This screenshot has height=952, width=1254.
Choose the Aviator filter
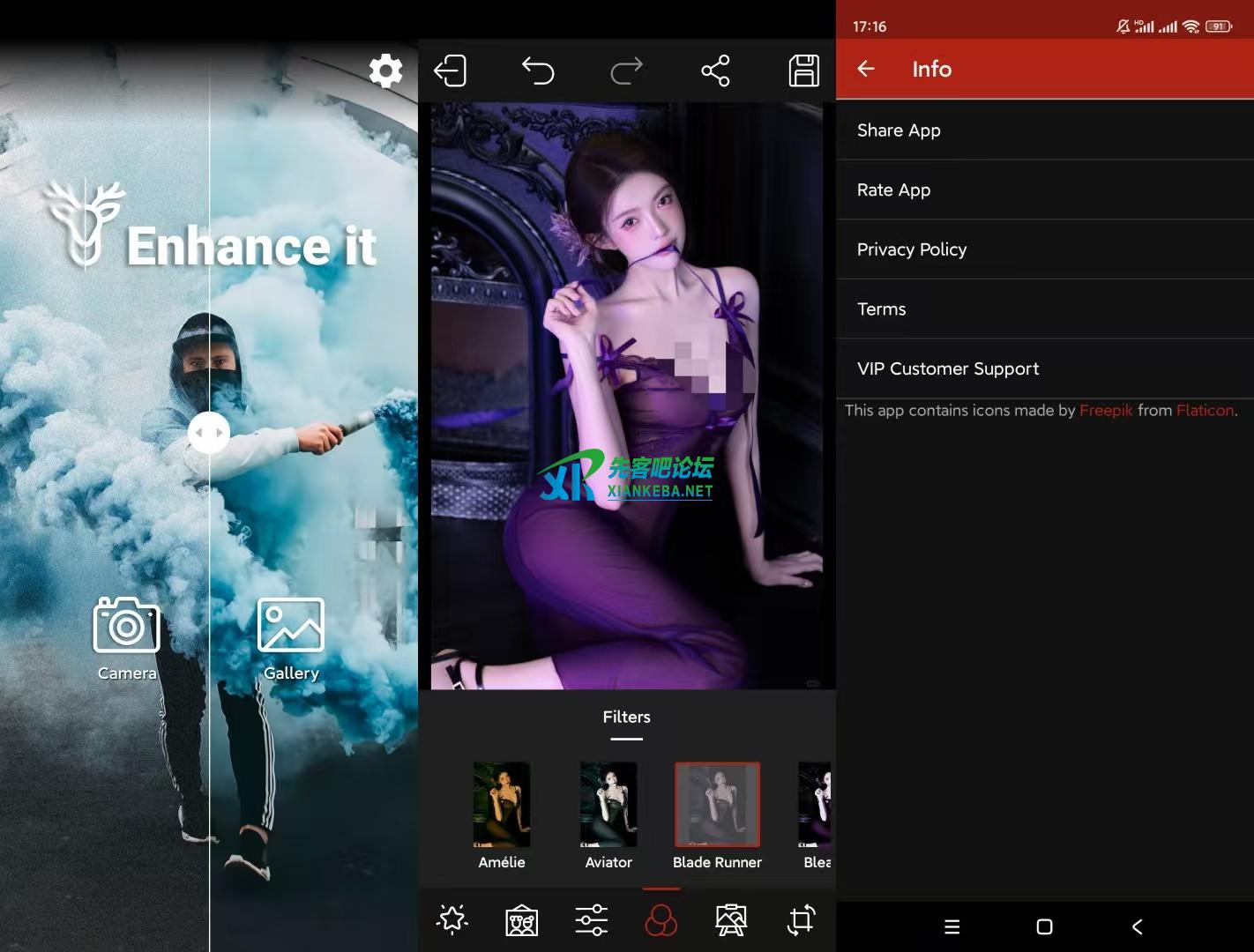(x=608, y=805)
